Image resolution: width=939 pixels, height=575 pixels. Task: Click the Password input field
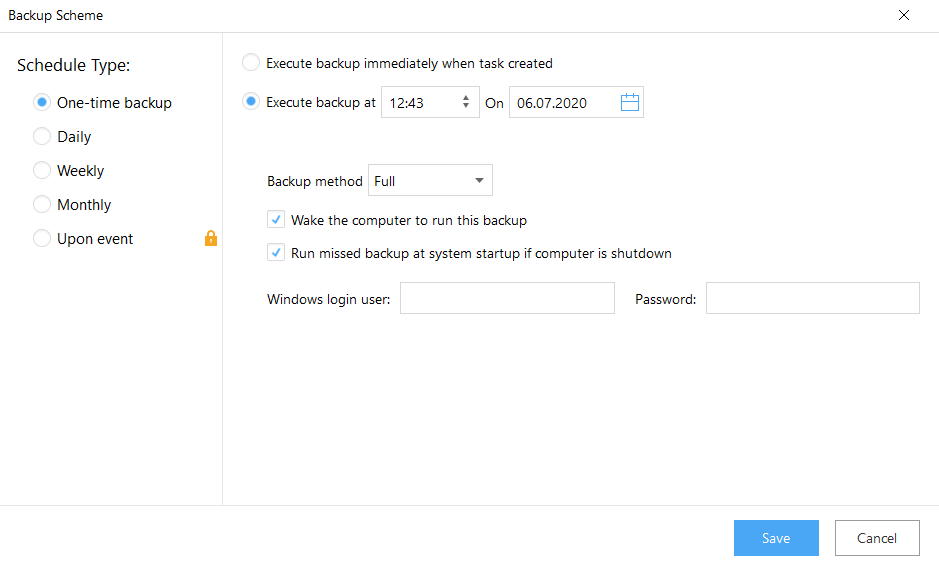812,298
